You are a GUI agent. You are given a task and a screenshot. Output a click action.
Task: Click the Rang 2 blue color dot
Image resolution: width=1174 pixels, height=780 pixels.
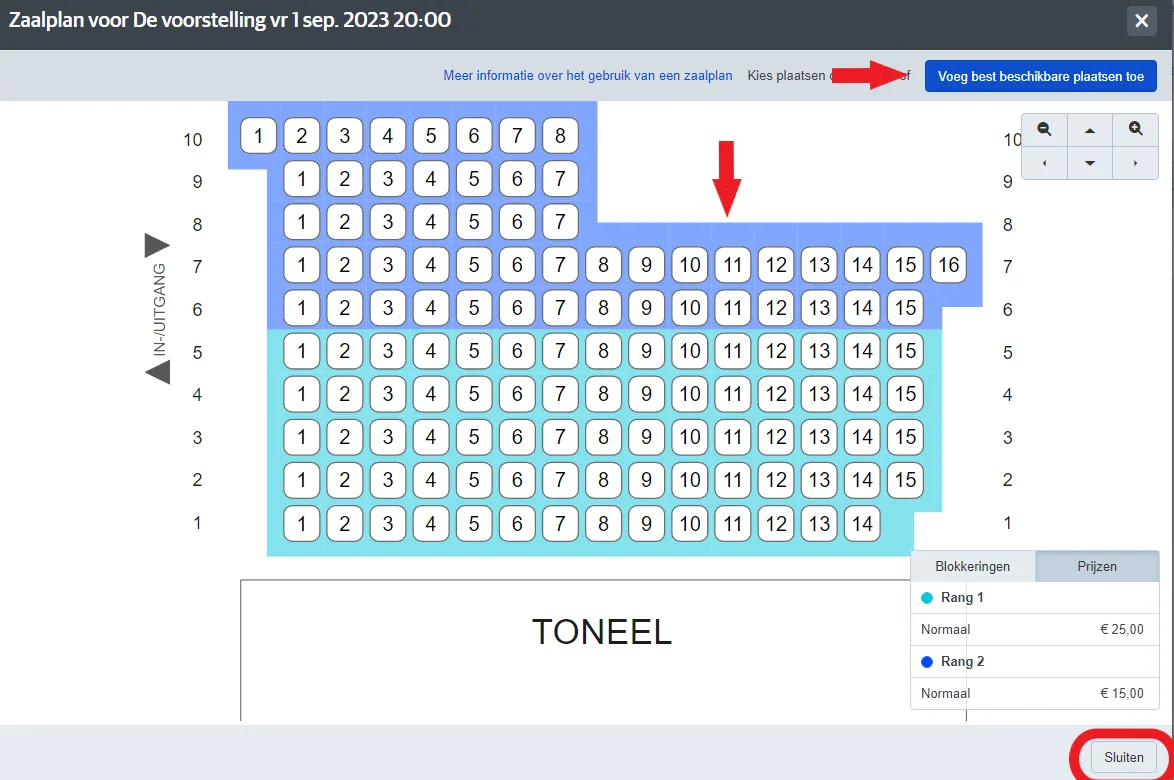point(927,662)
